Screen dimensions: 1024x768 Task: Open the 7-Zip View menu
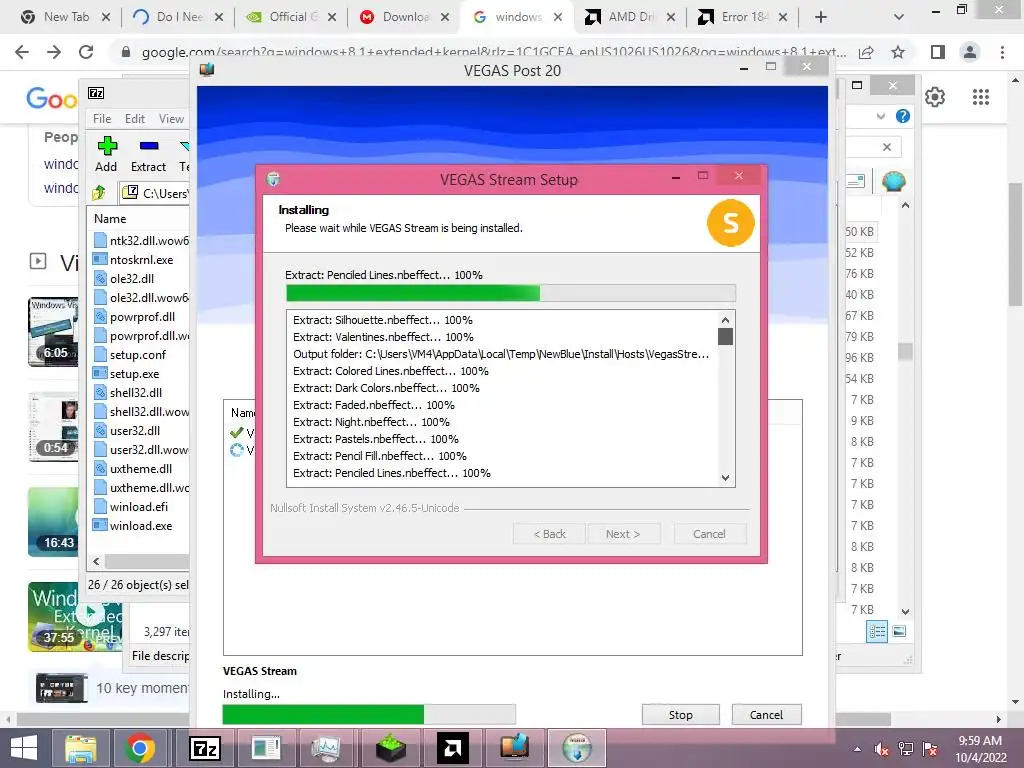171,119
